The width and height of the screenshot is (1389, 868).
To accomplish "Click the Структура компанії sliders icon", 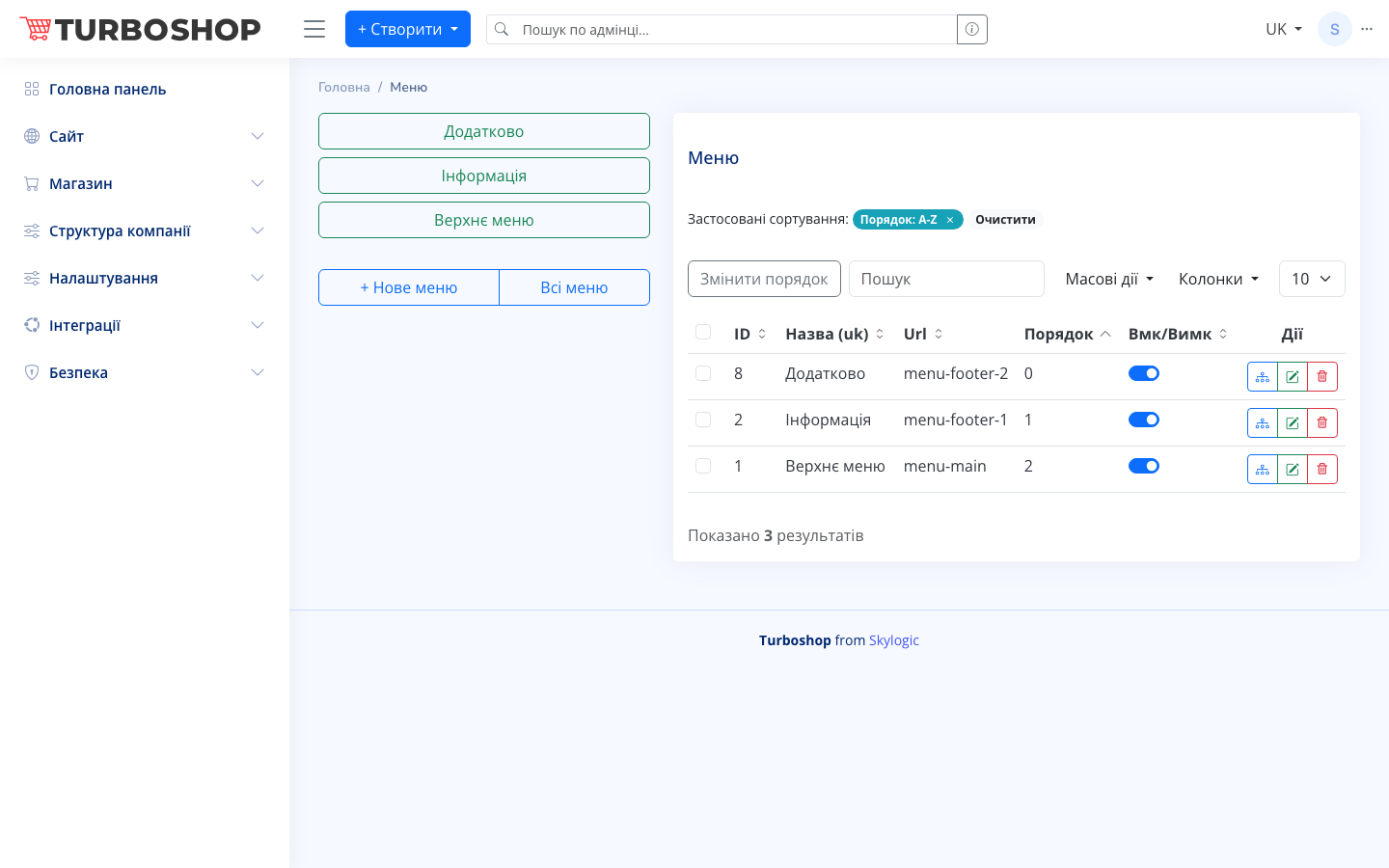I will (32, 231).
